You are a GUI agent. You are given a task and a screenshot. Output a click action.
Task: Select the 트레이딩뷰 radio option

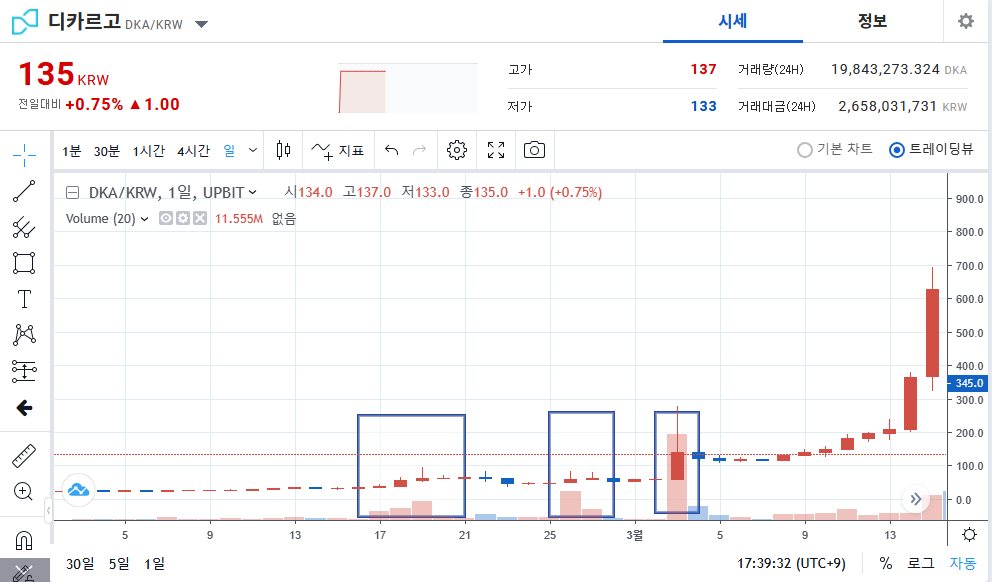(x=931, y=149)
